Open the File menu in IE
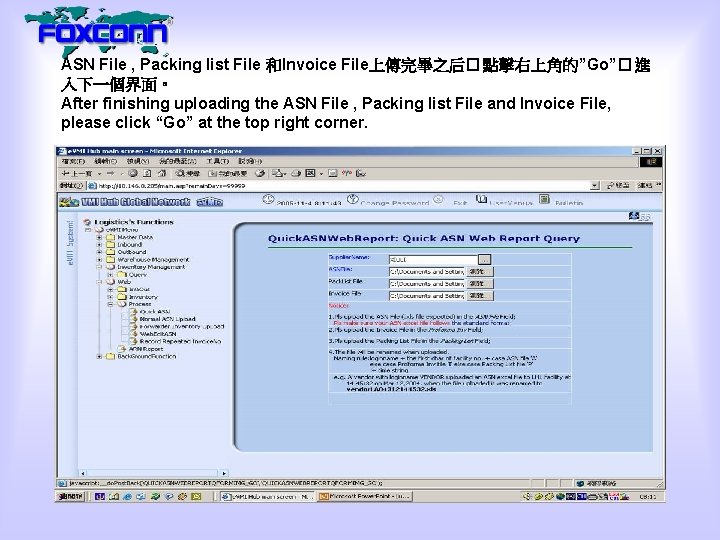Viewport: 720px width, 540px height. [73, 161]
